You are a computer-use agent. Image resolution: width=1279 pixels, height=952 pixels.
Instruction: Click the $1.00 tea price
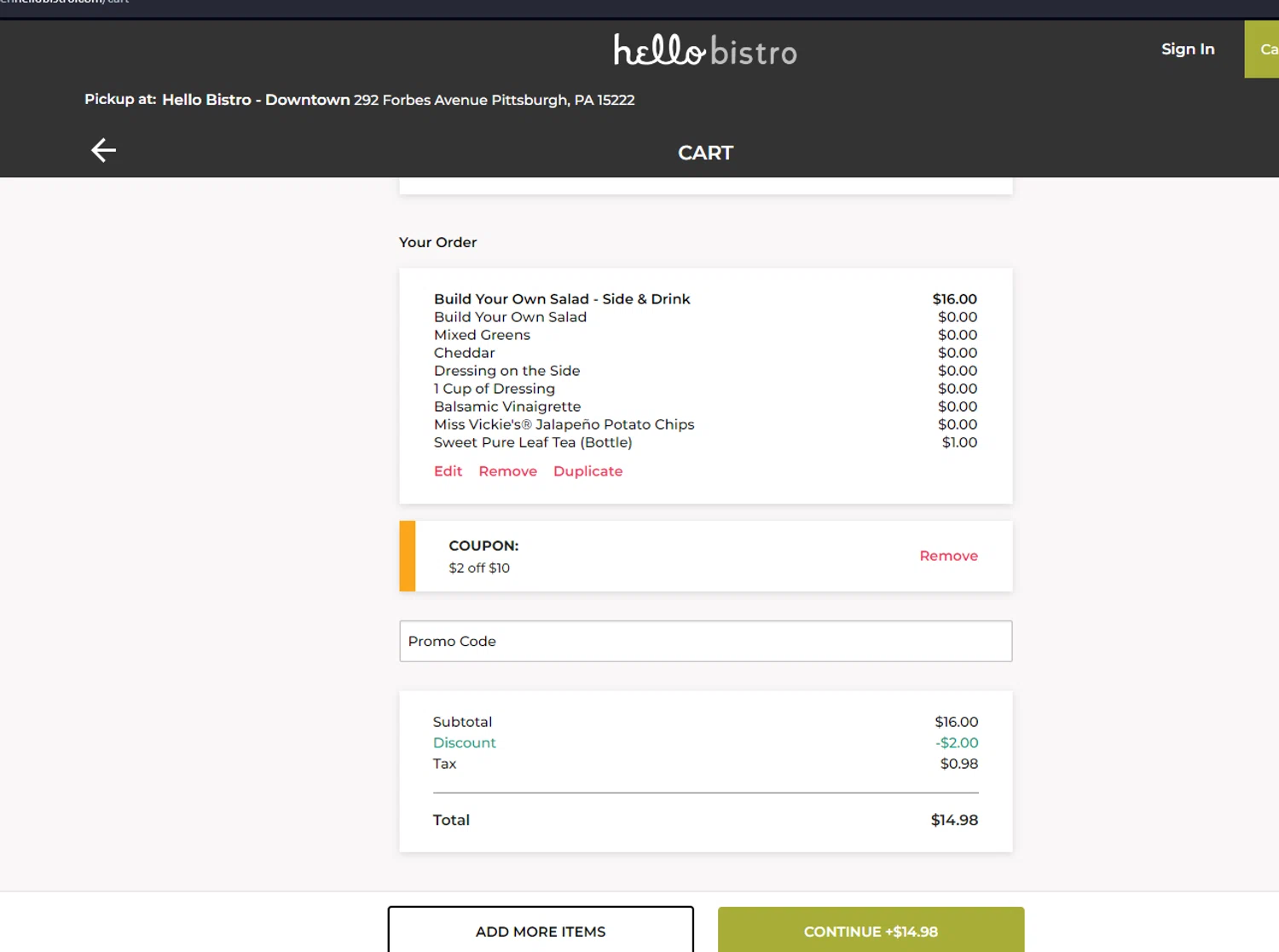(x=959, y=442)
